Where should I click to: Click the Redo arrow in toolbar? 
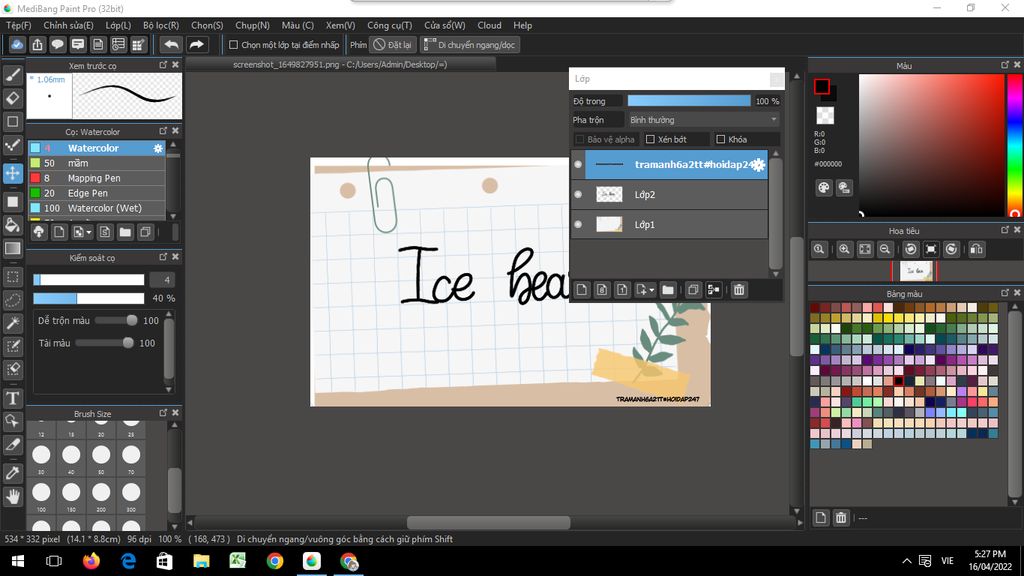[x=196, y=44]
